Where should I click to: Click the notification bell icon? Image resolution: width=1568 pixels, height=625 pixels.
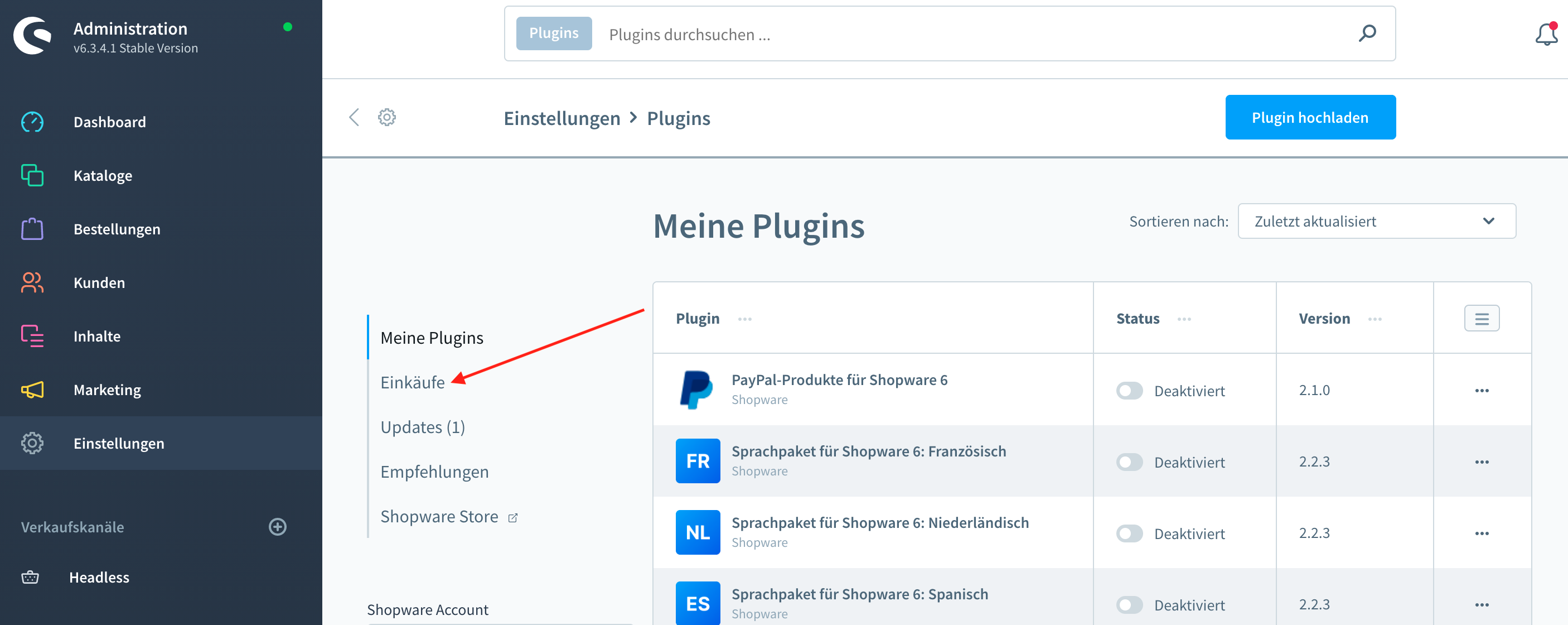click(1546, 34)
